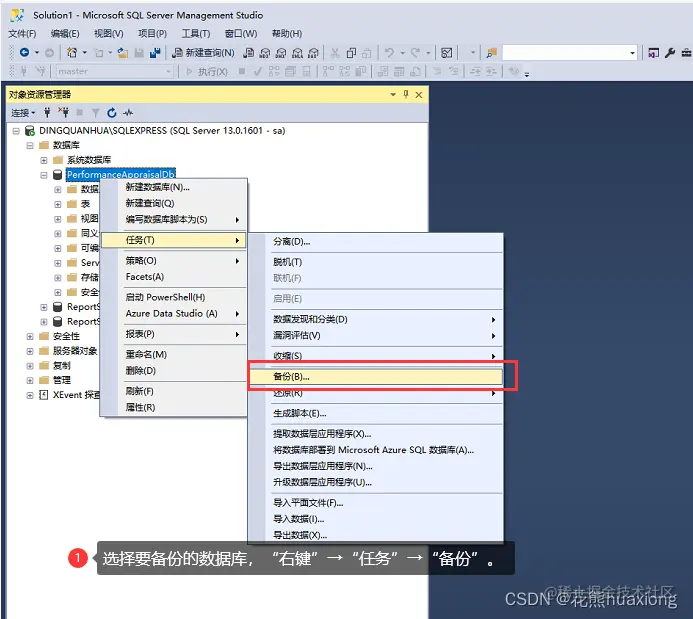693x619 pixels.
Task: Click the Refresh icon in Object Explorer
Action: tap(112, 113)
